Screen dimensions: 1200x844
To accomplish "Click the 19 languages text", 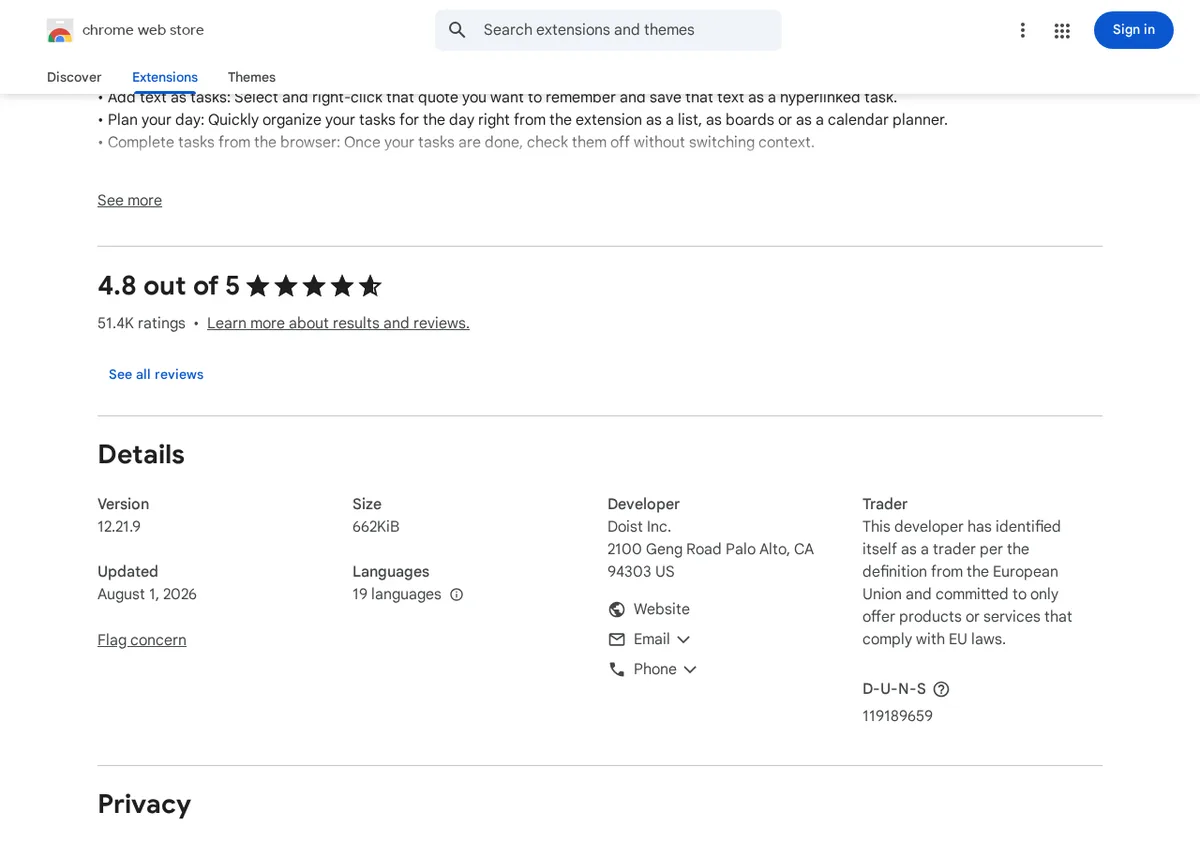I will [396, 594].
